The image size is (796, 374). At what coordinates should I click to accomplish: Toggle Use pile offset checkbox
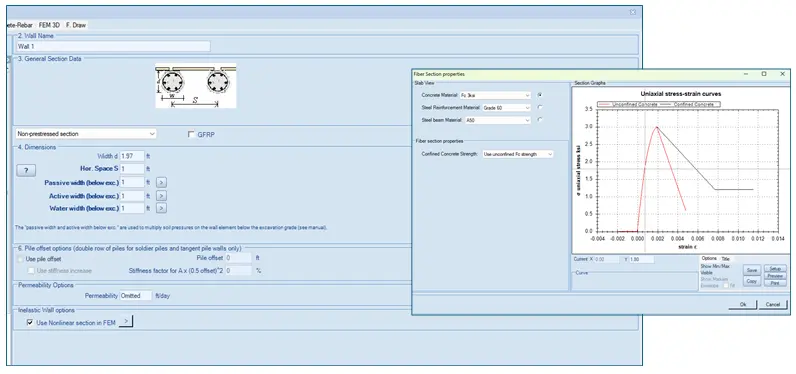20,259
